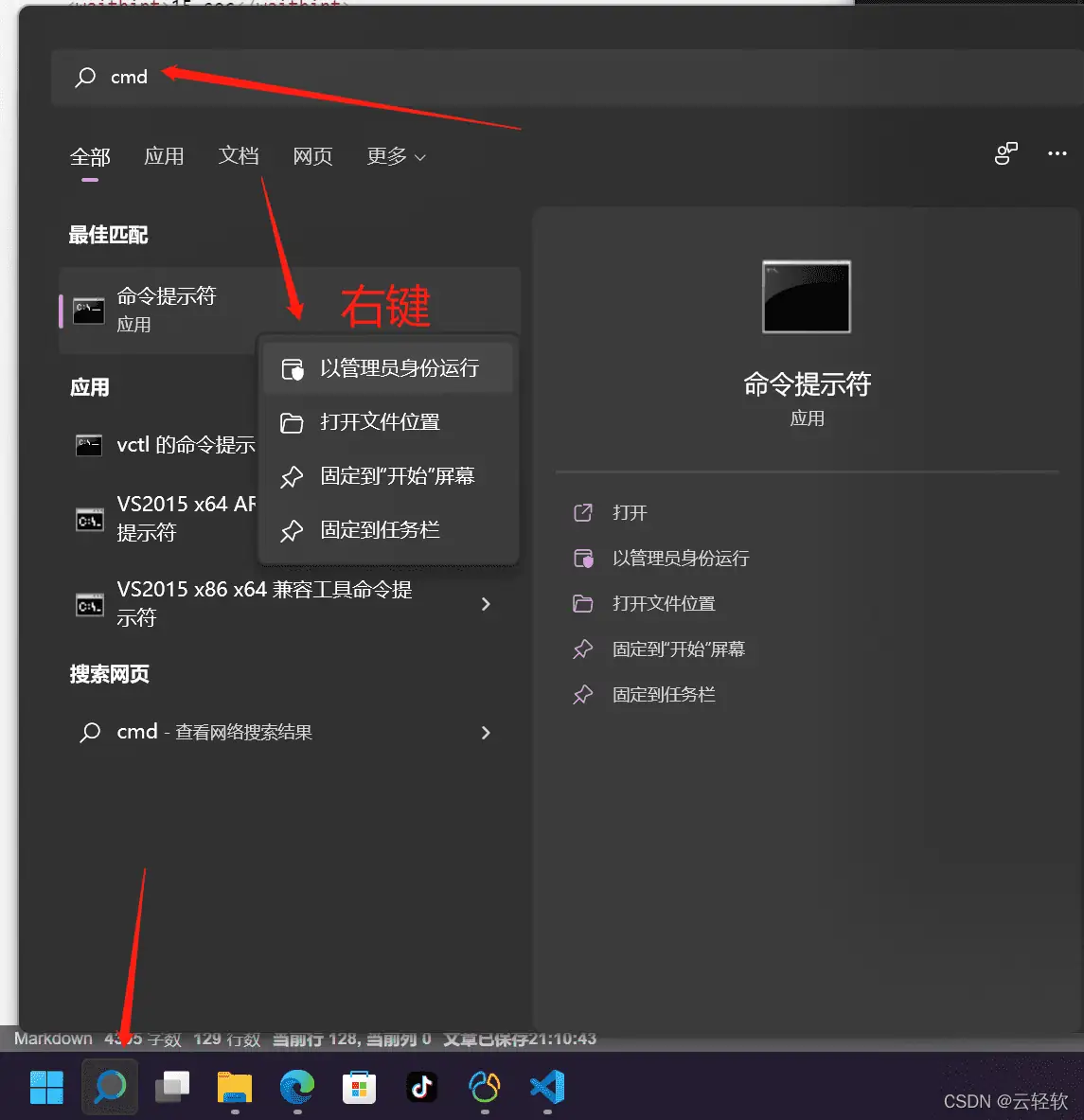Image resolution: width=1084 pixels, height=1120 pixels.
Task: Click the taskbar Search icon
Action: pos(110,1087)
